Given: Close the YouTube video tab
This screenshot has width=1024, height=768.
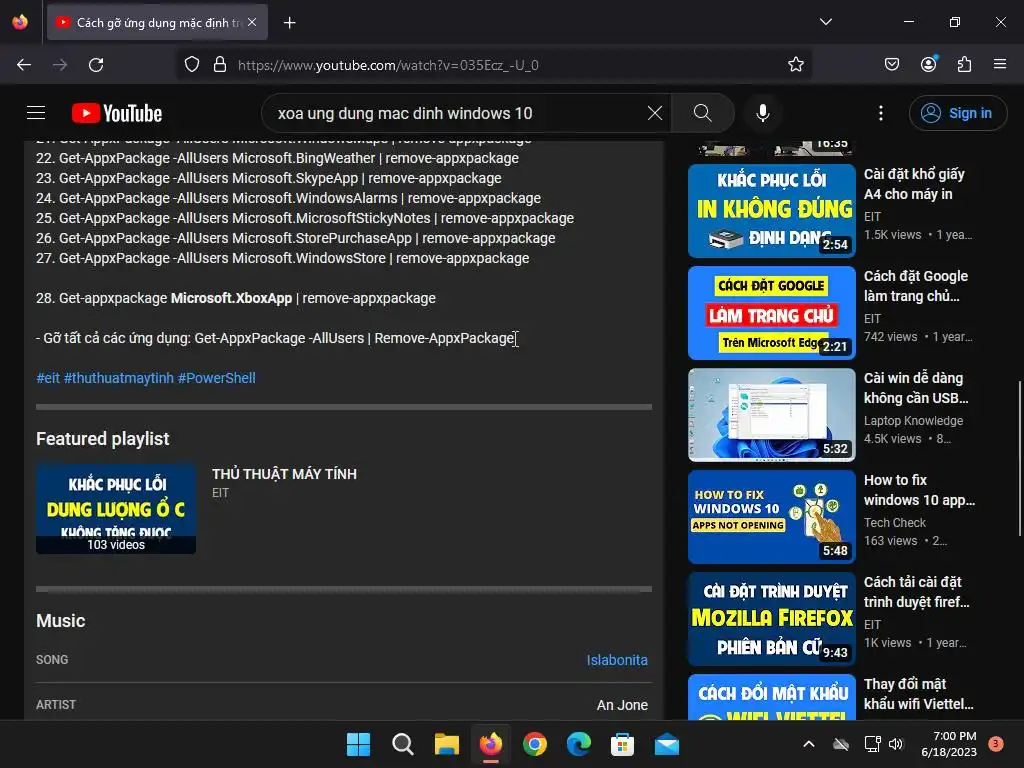Looking at the screenshot, I should click(x=252, y=22).
